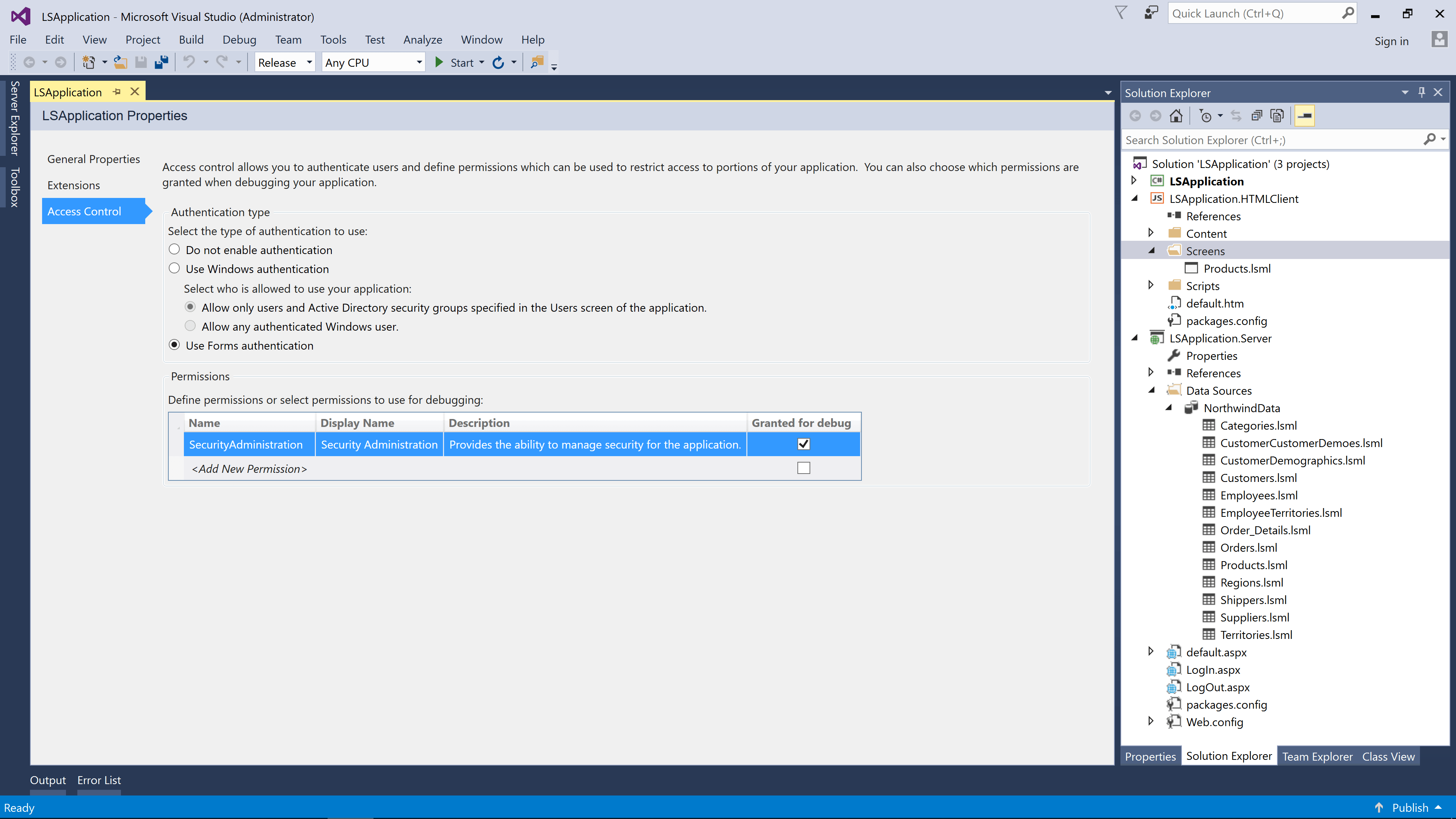
Task: Pin the Solution Explorer panel with auto-hide icon
Action: (x=1421, y=92)
